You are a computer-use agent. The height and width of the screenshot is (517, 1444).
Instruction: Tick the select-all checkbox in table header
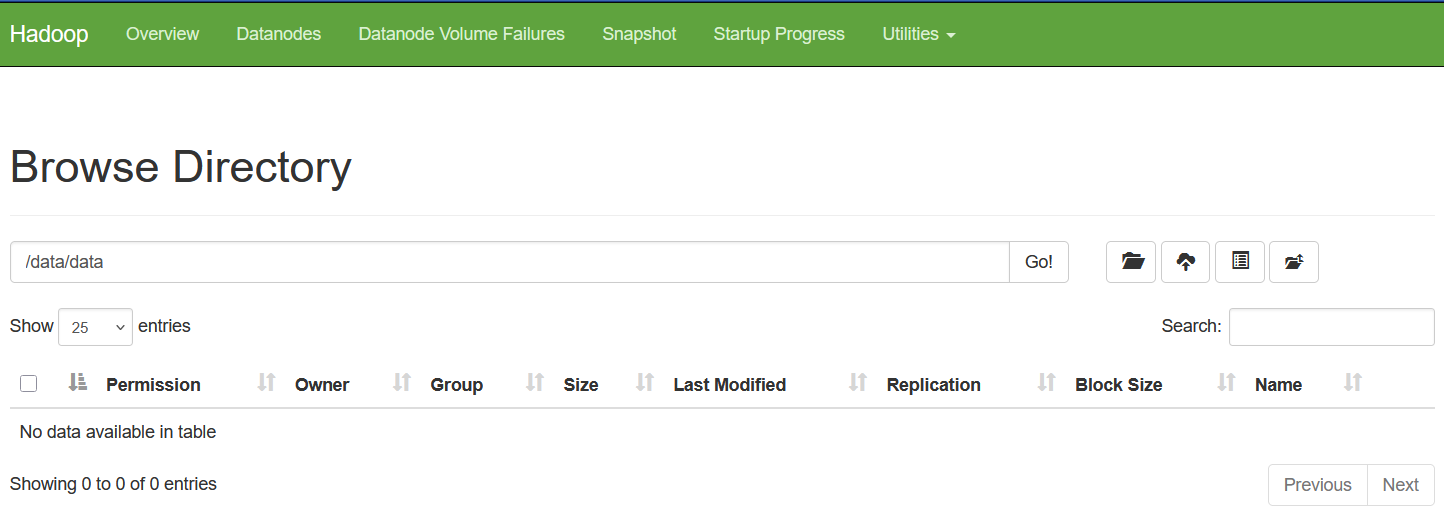point(29,384)
